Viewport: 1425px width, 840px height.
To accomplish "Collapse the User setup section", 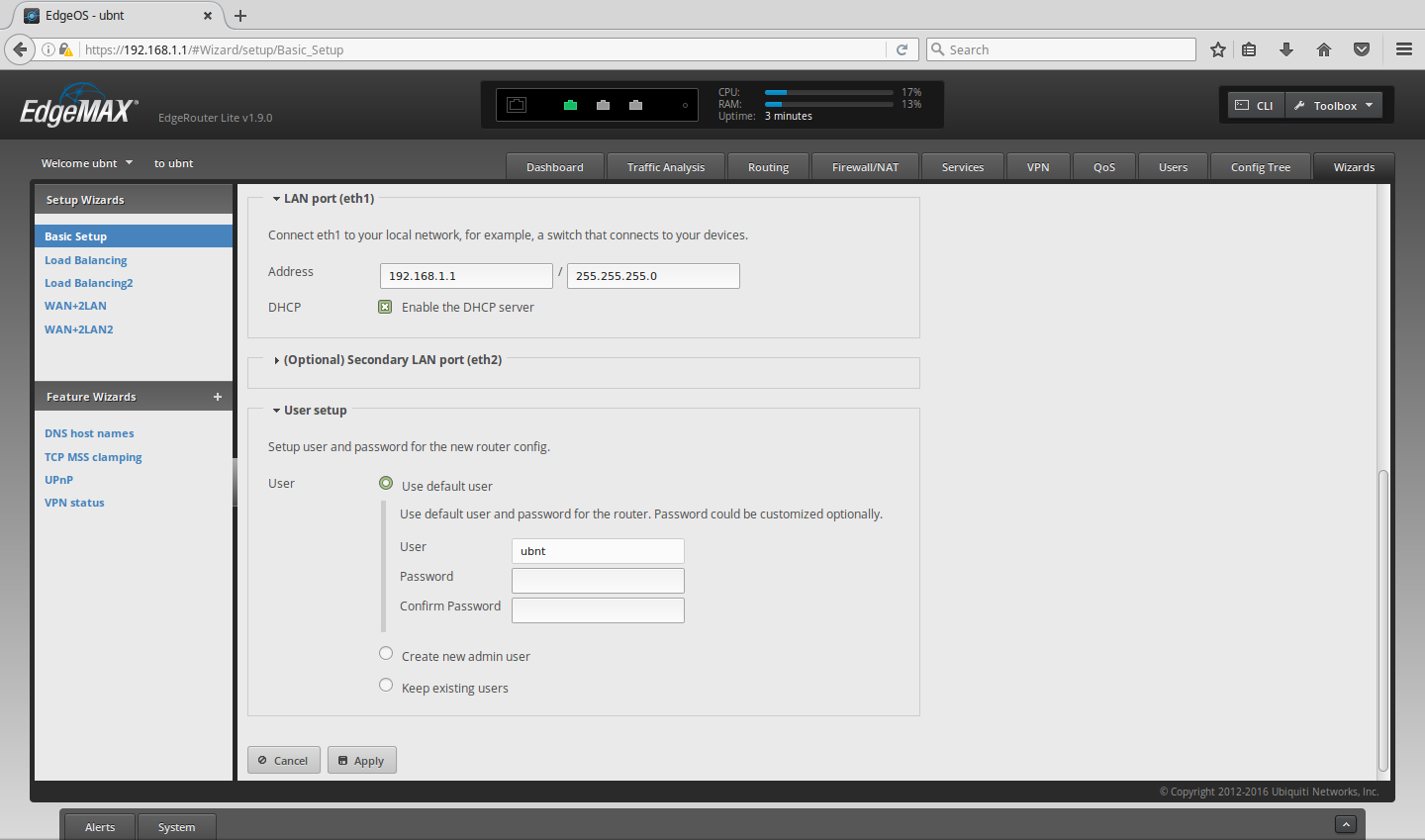I will coord(311,411).
